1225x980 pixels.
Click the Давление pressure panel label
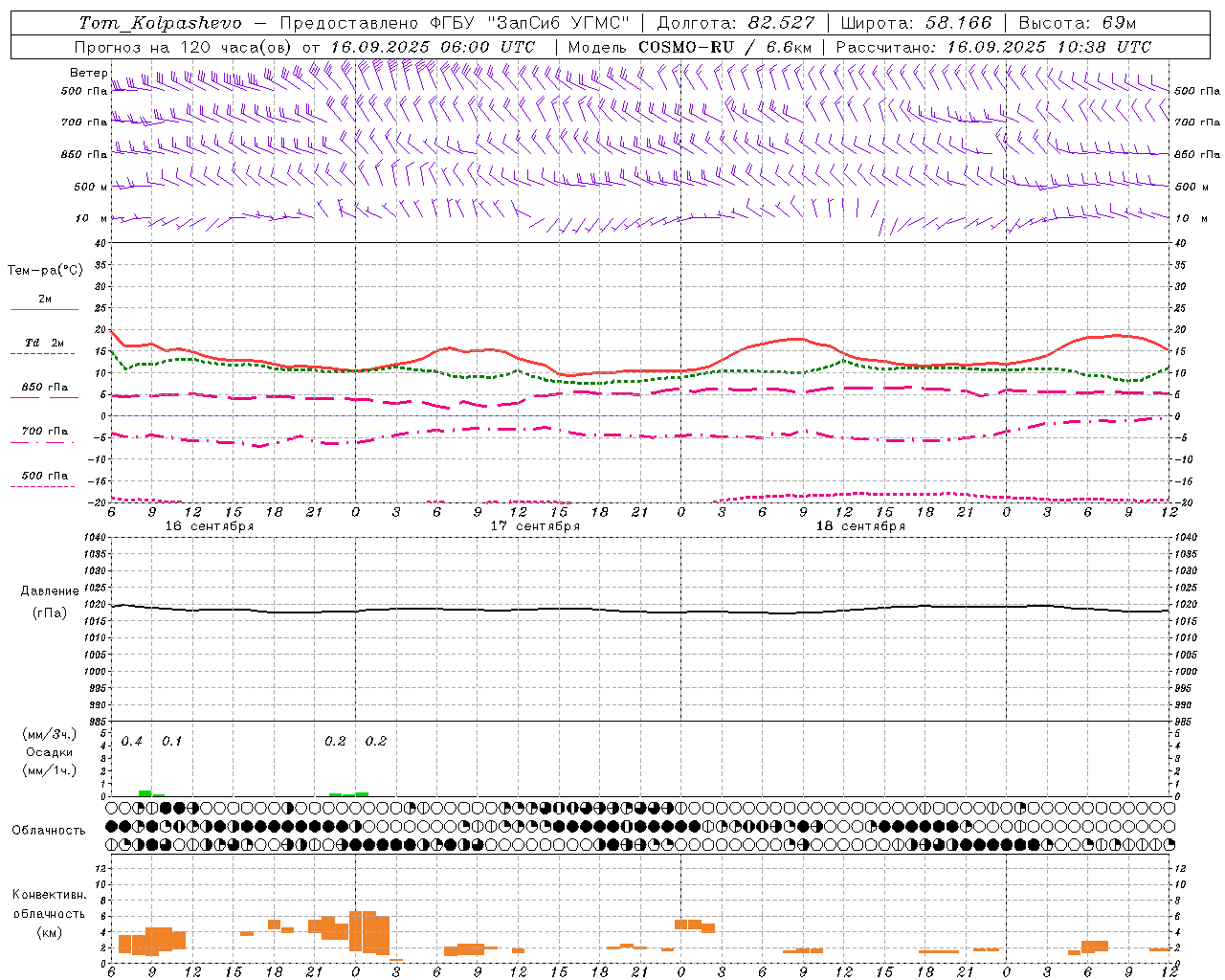[x=50, y=591]
